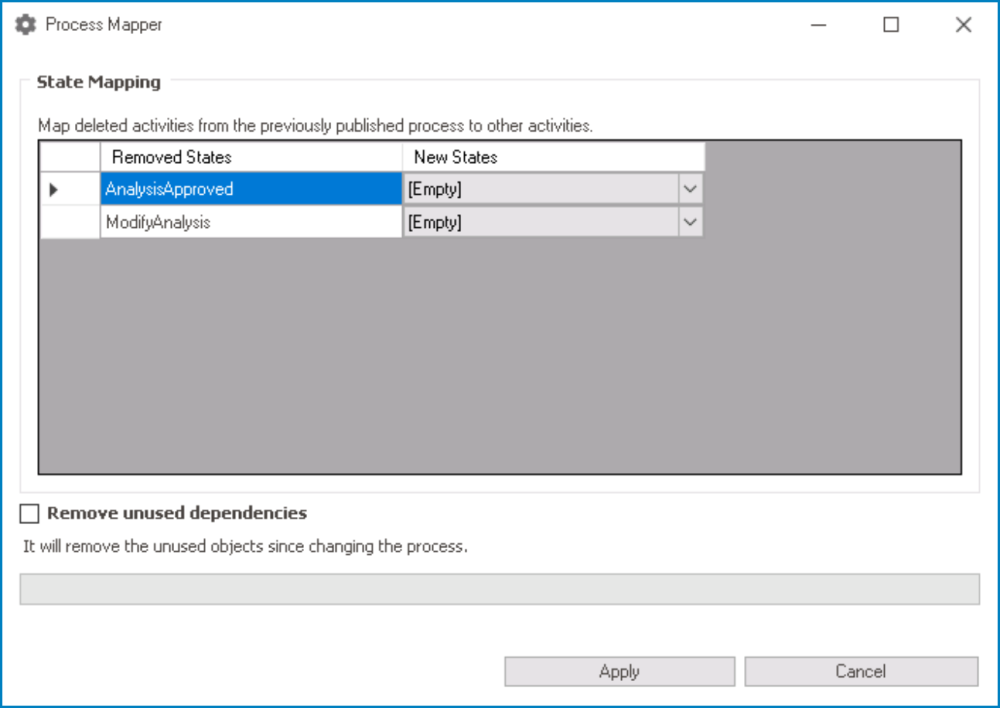Click the row pointer arrow for AnalysisApproved
The height and width of the screenshot is (708, 1000).
point(54,189)
